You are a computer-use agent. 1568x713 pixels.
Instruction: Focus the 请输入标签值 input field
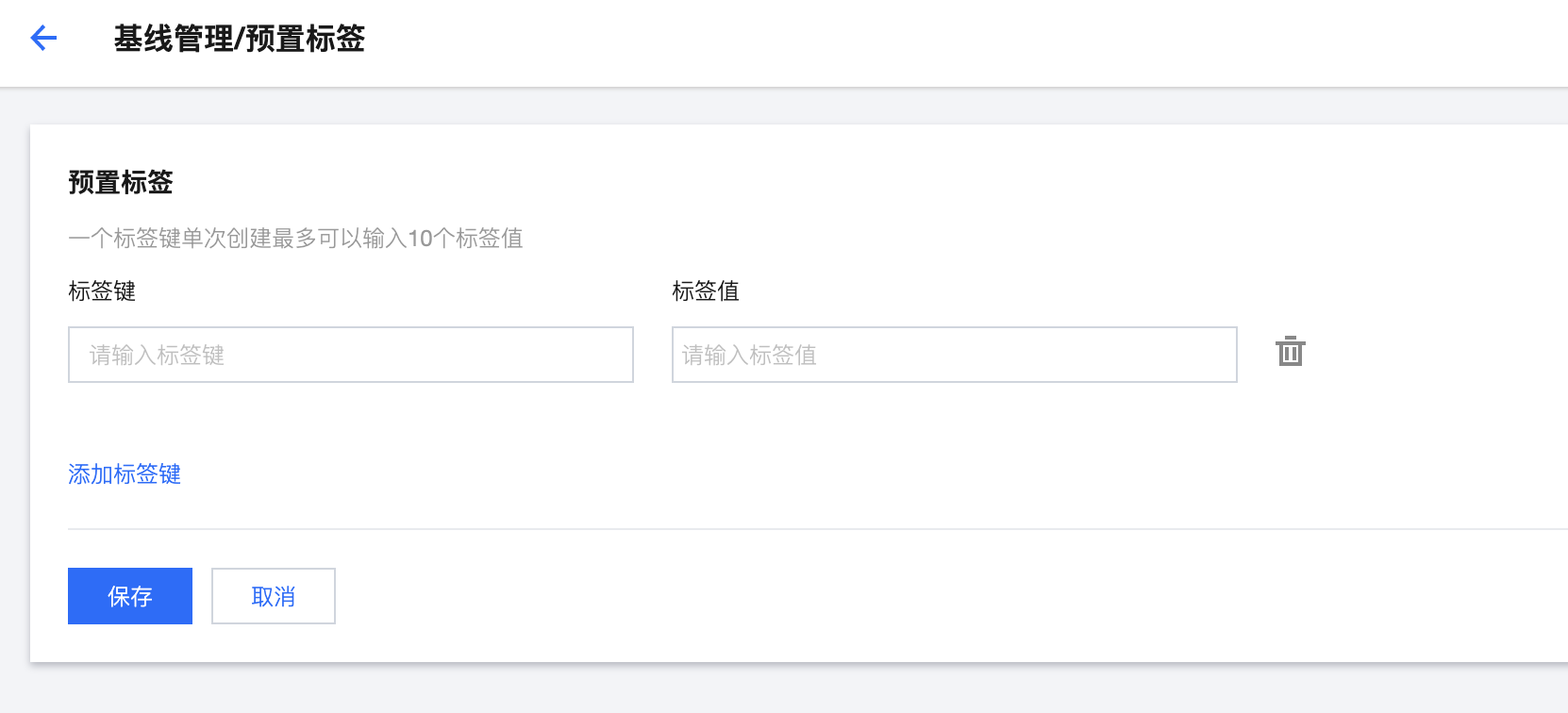click(x=954, y=355)
